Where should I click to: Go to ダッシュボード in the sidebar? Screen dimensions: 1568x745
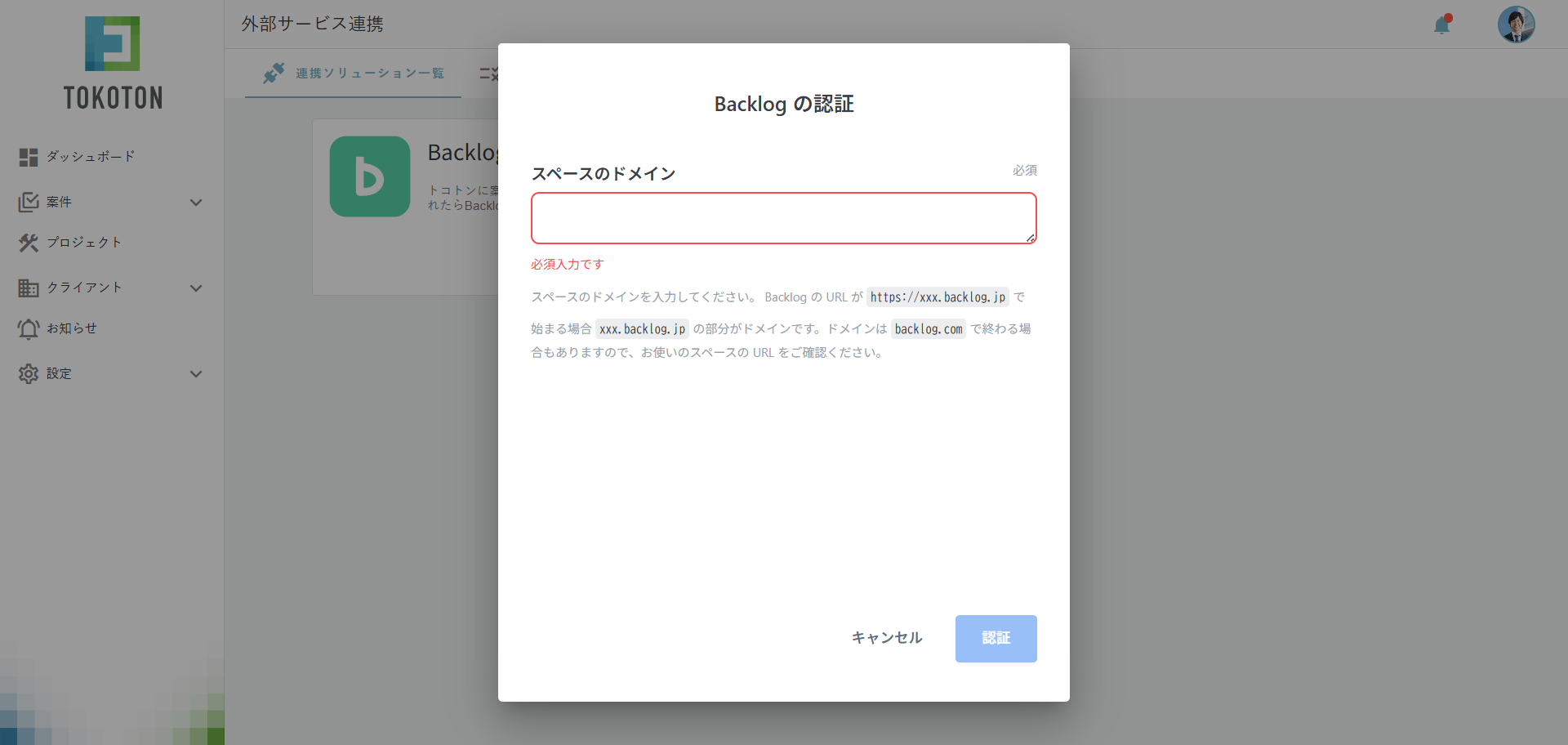[91, 156]
